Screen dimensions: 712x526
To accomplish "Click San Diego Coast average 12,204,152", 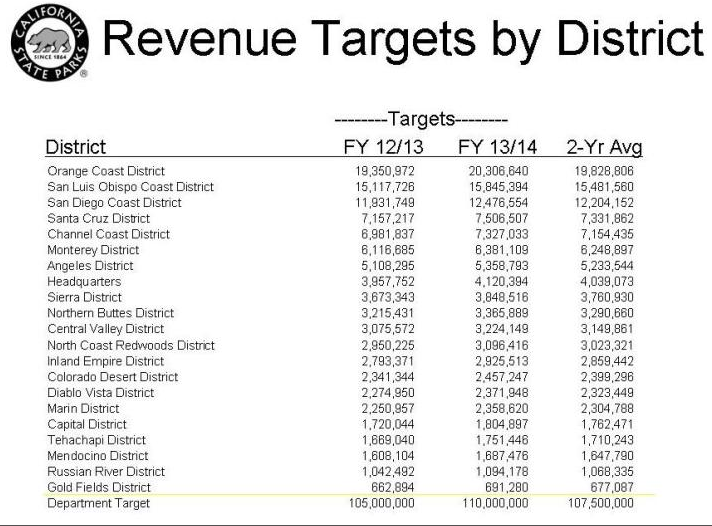I will (604, 203).
